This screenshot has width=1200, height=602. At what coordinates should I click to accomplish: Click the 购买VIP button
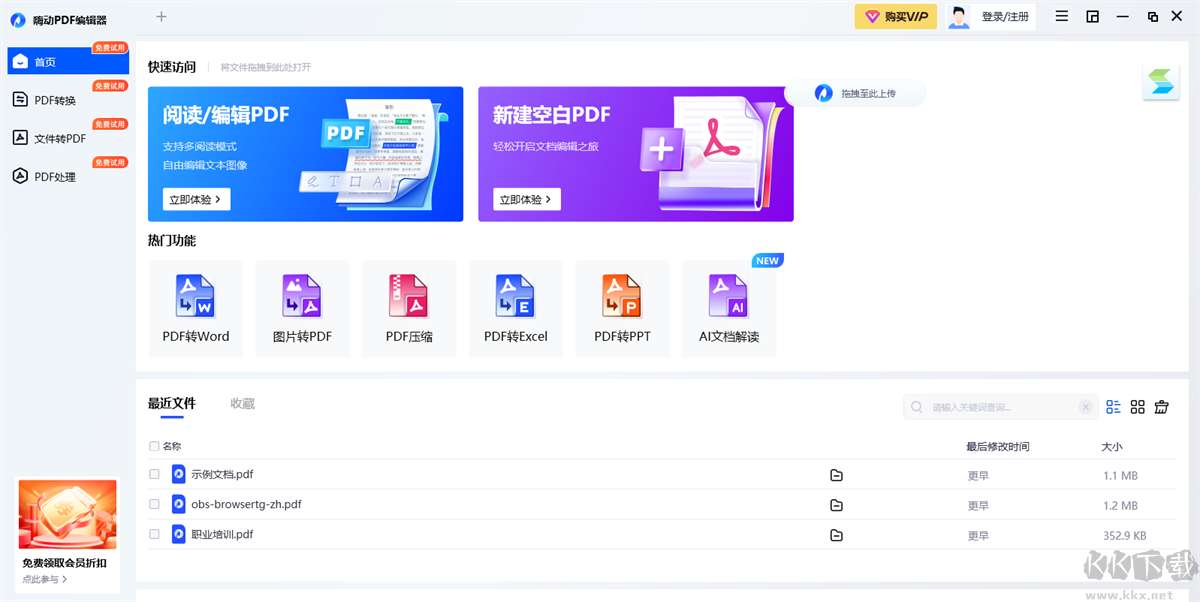[x=895, y=17]
